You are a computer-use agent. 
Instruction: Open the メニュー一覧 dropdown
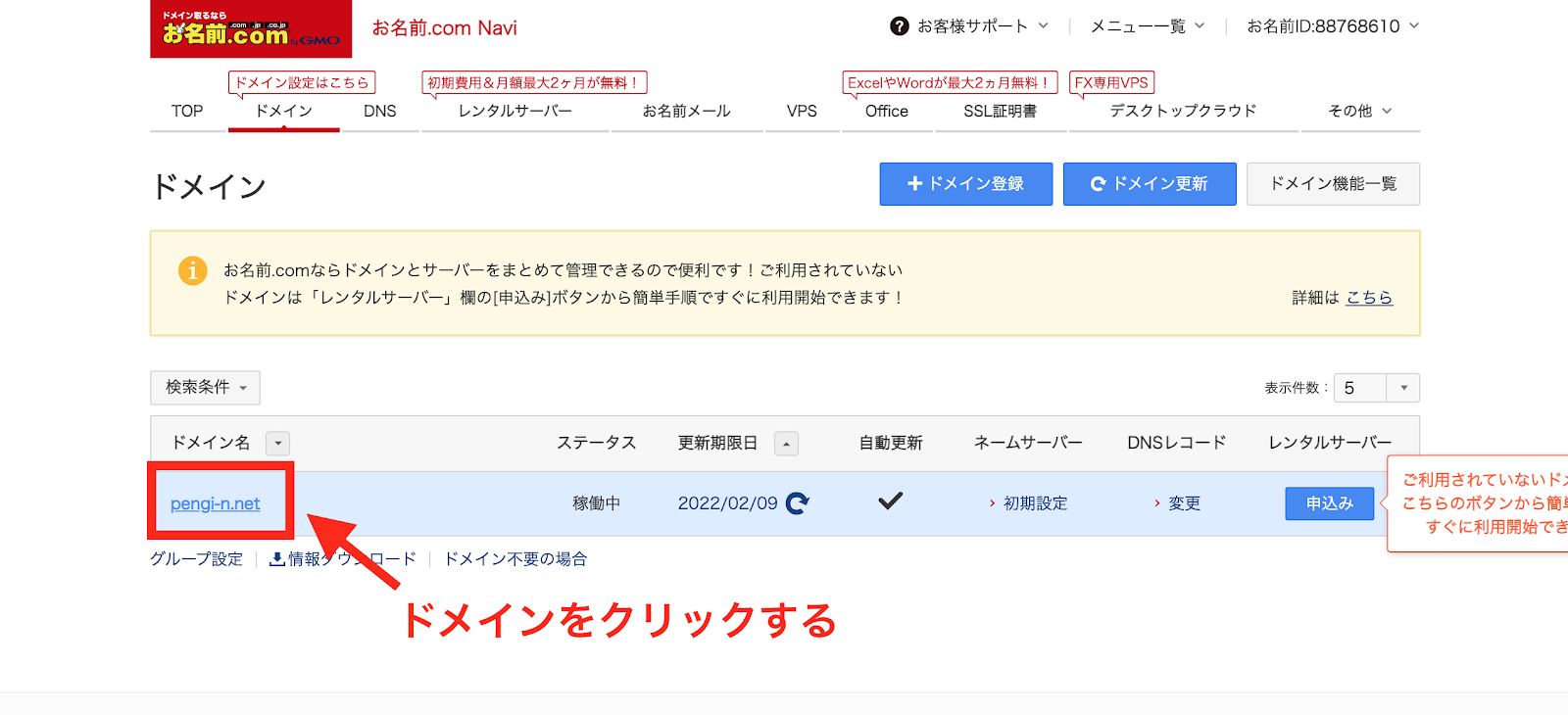pyautogui.click(x=1148, y=26)
